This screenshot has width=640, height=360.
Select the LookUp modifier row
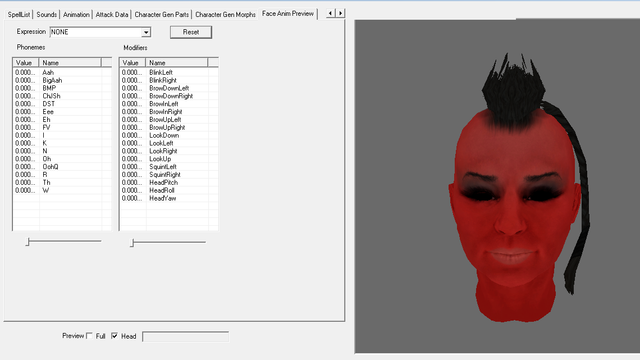[x=169, y=159]
